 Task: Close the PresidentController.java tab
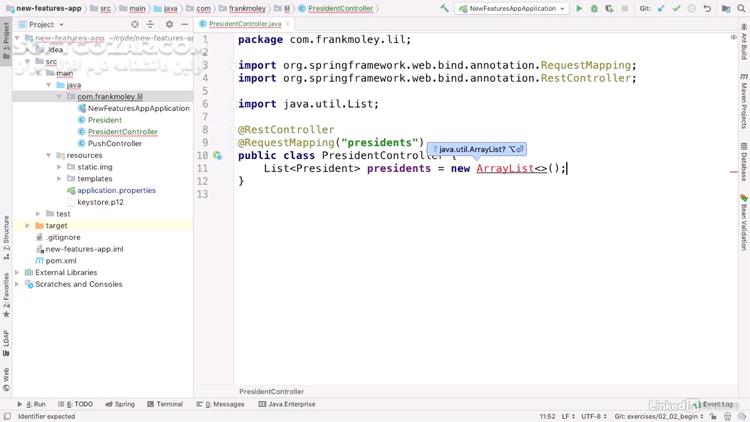pyautogui.click(x=287, y=24)
